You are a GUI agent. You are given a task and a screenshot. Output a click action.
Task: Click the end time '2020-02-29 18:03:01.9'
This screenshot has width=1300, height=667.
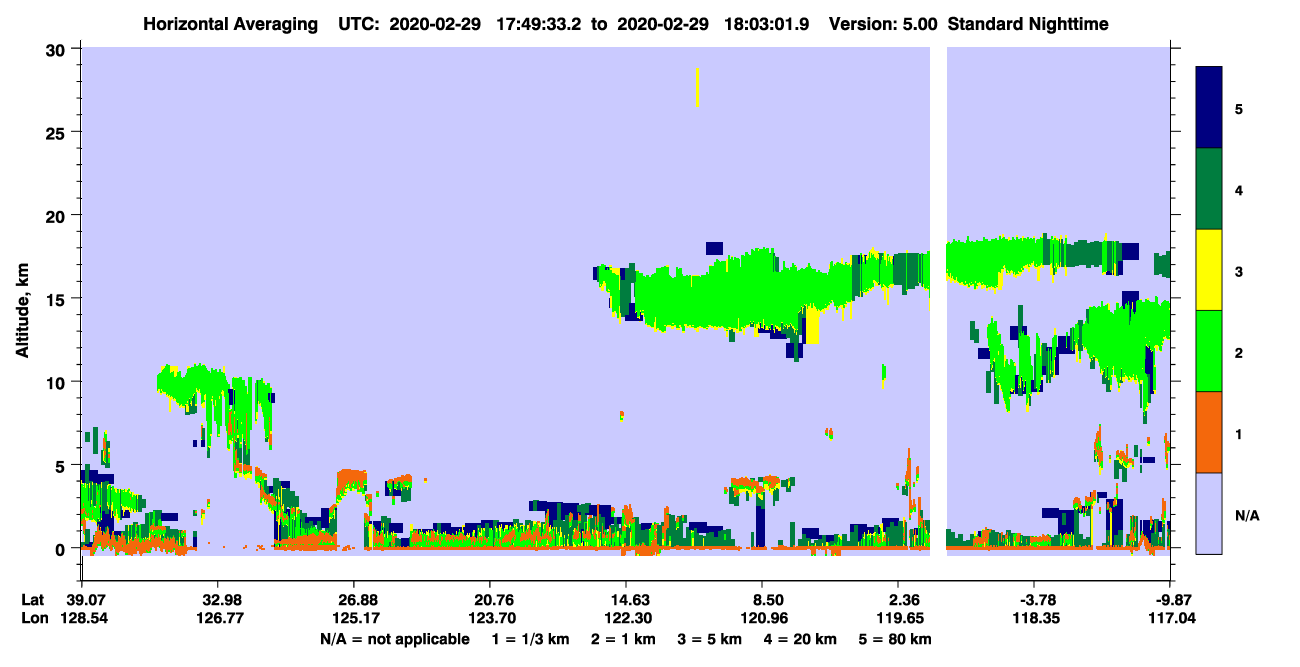(711, 23)
